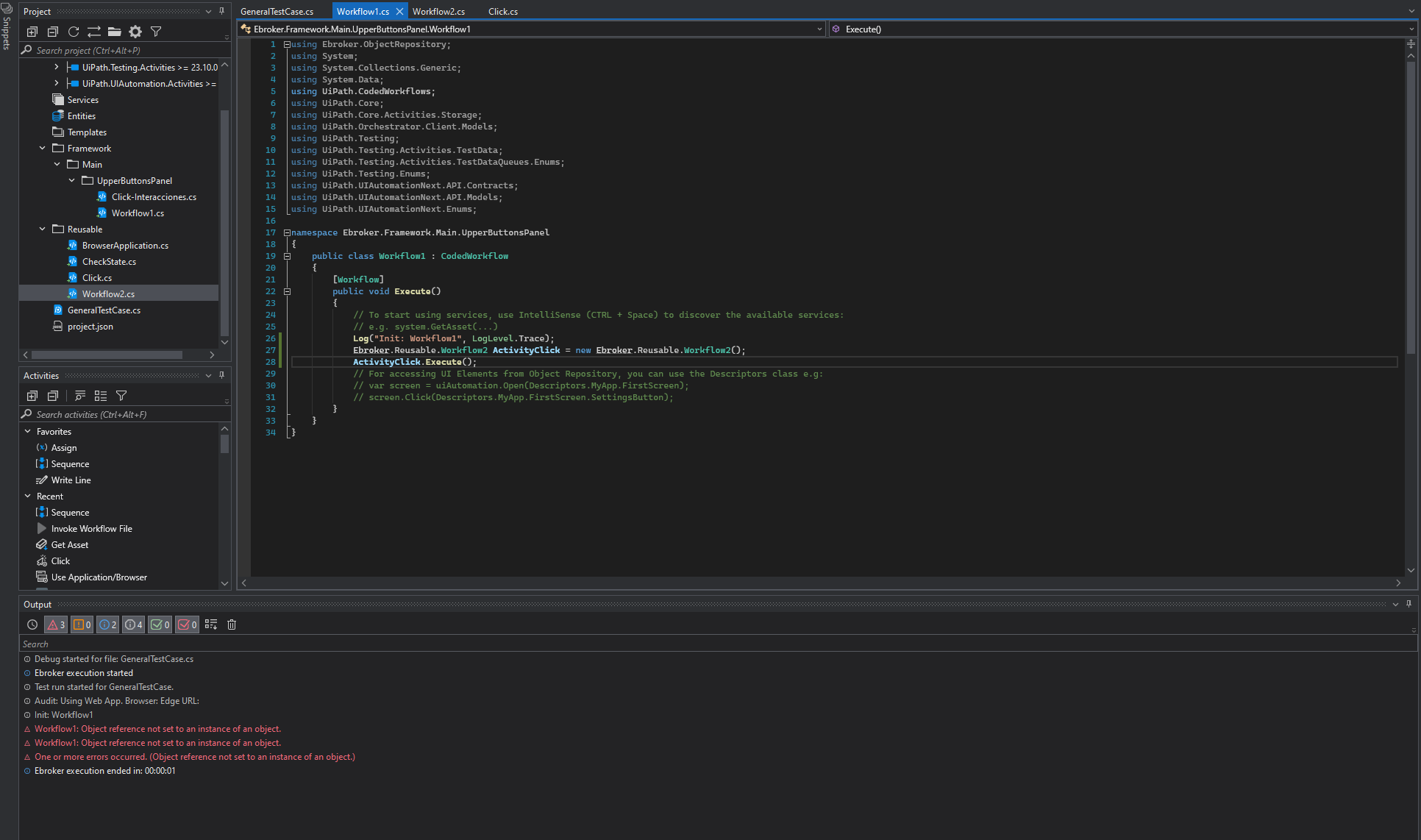This screenshot has height=840, width=1421.
Task: Refresh the Project panel
Action: tap(74, 32)
